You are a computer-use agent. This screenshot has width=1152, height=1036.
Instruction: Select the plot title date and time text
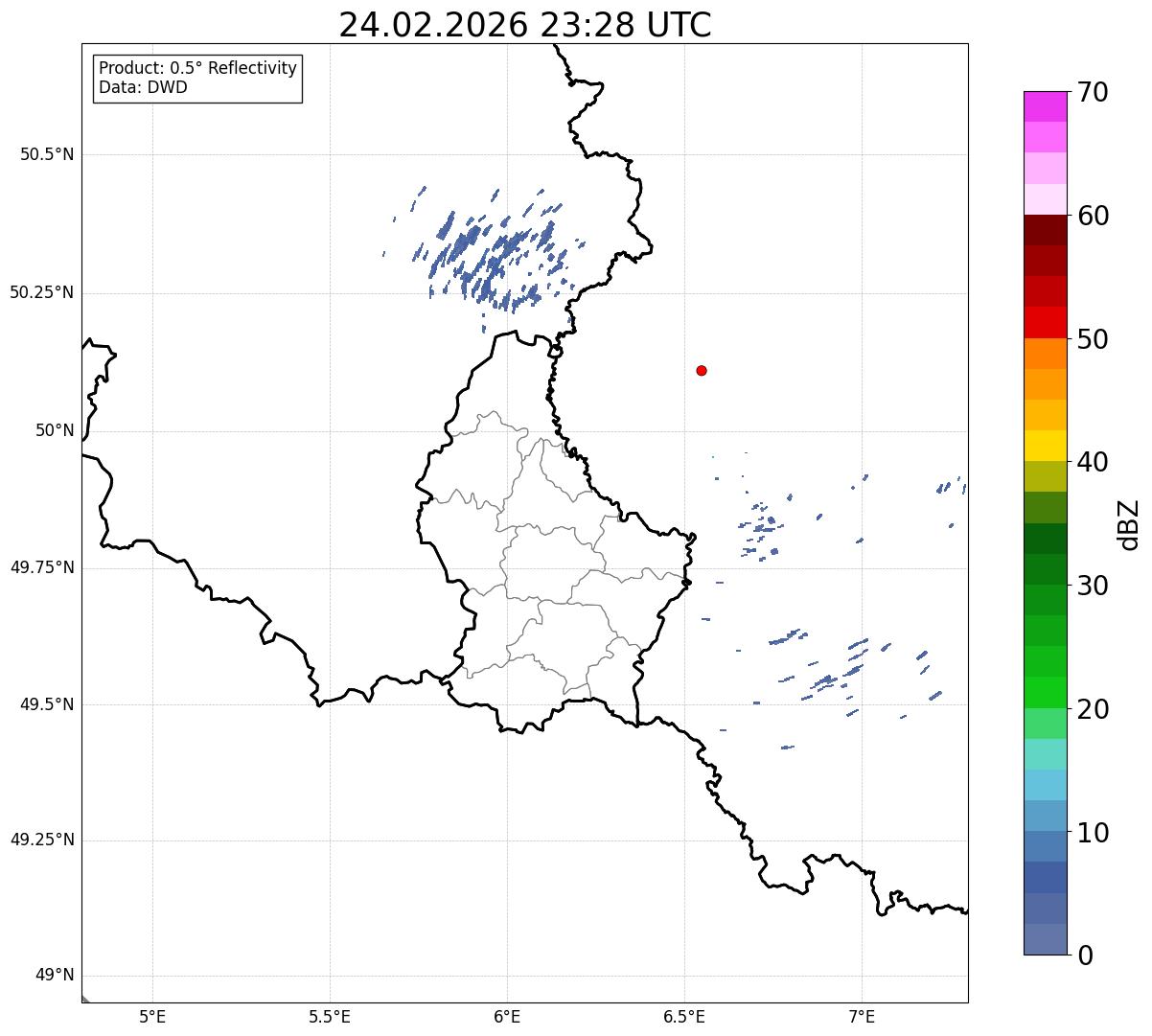525,25
